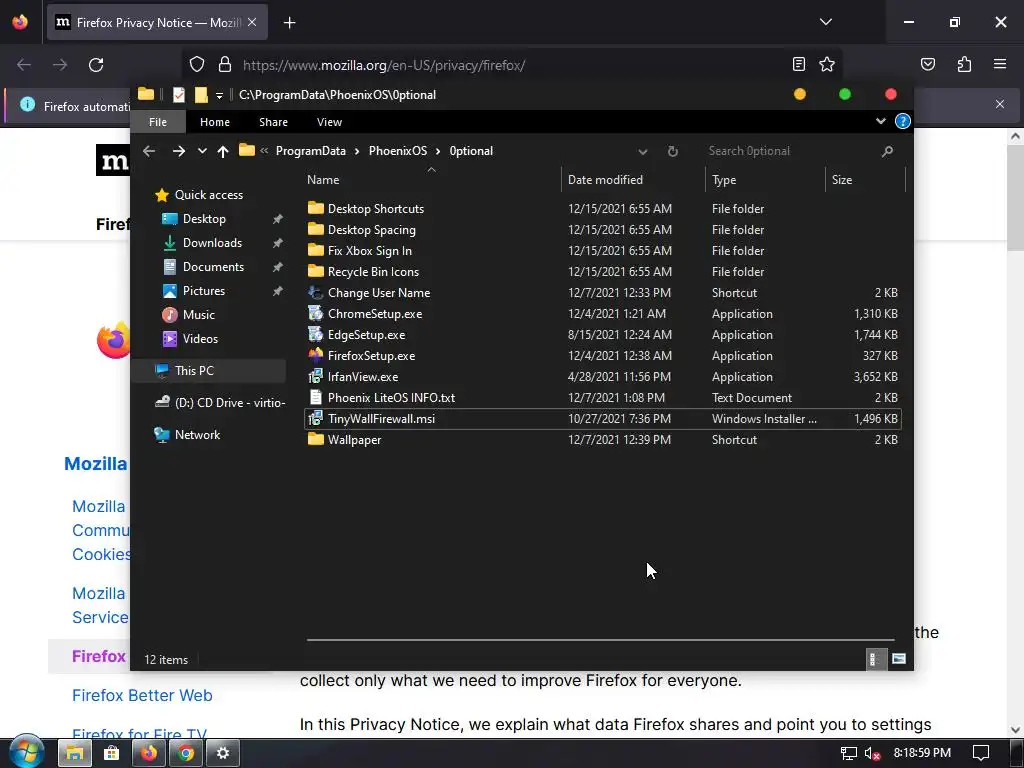
Task: Select the Change User Name shortcut icon
Action: click(x=315, y=293)
